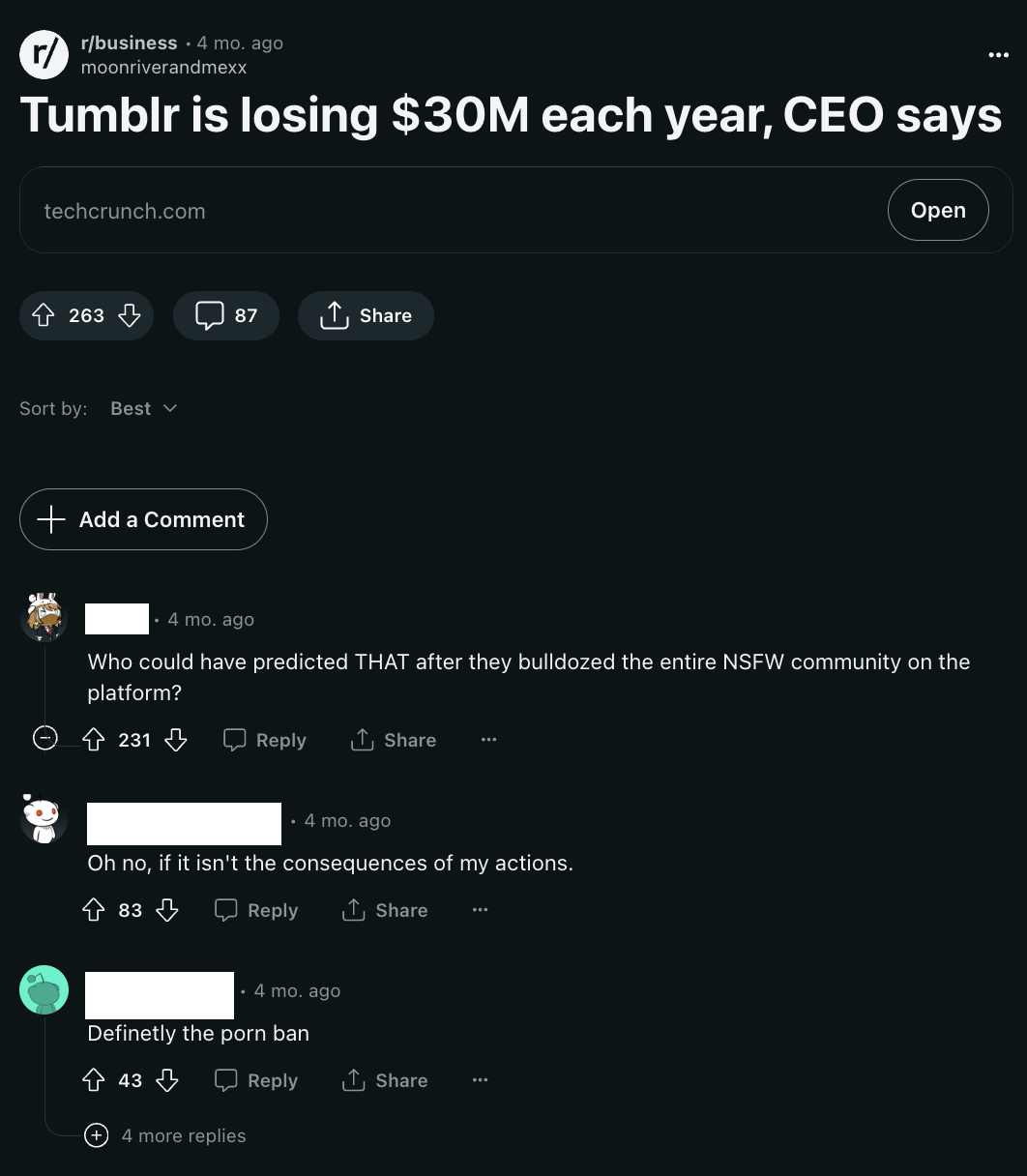Share the 'consequences of my actions' comment
The height and width of the screenshot is (1176, 1027).
pos(385,910)
